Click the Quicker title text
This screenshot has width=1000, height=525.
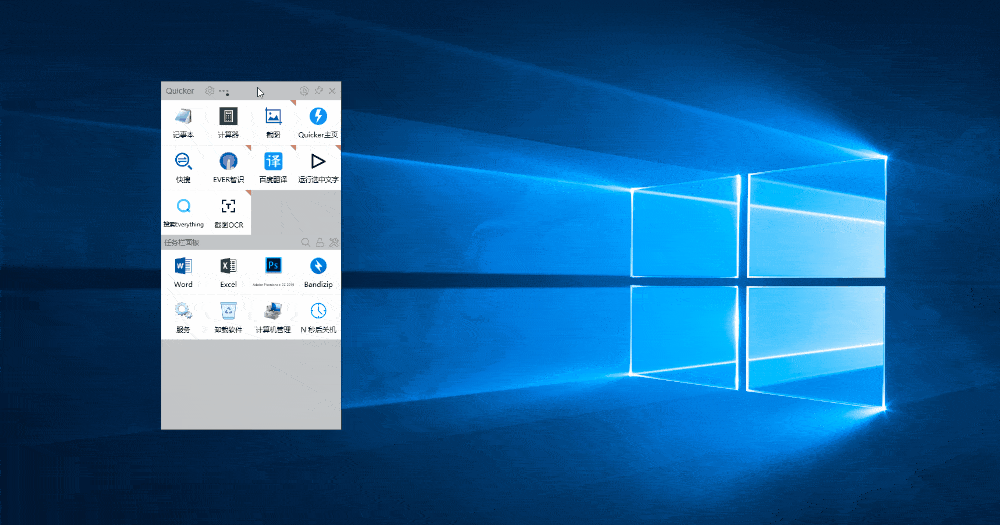pyautogui.click(x=180, y=91)
